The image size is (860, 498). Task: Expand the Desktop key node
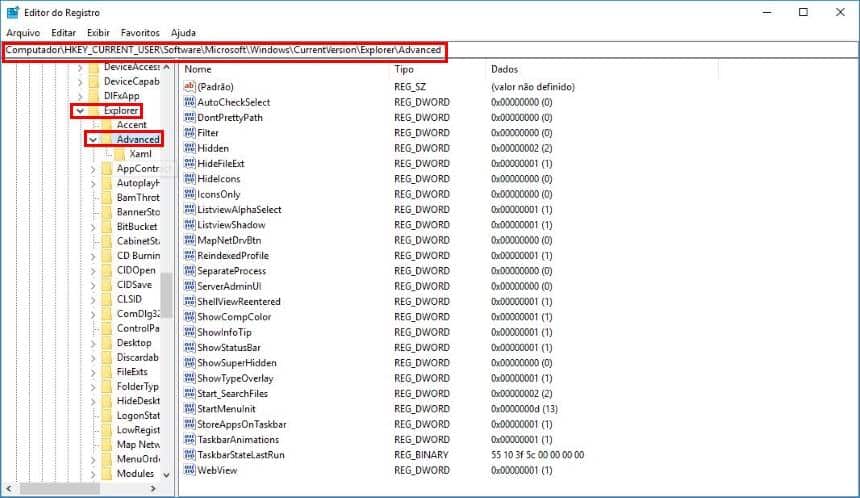coord(93,343)
